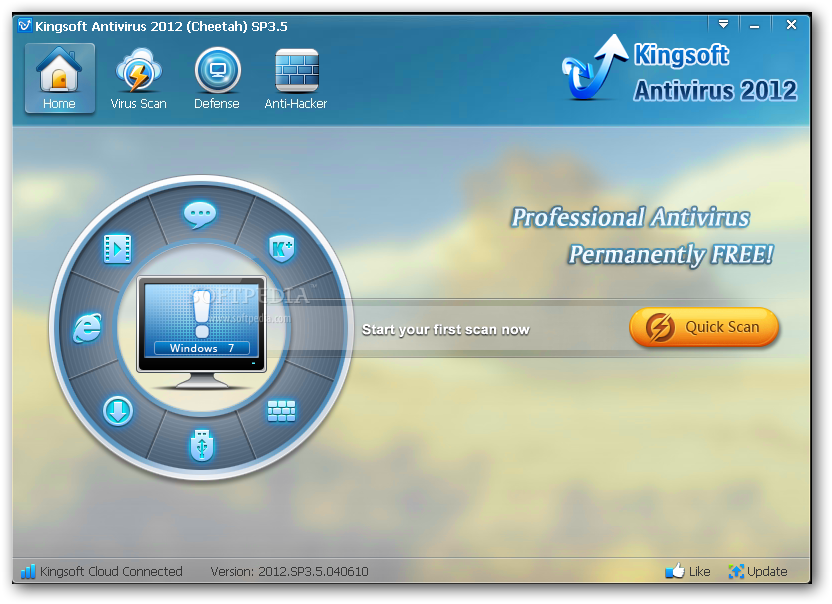Click the Windows 7 monitor status icon

pyautogui.click(x=202, y=332)
